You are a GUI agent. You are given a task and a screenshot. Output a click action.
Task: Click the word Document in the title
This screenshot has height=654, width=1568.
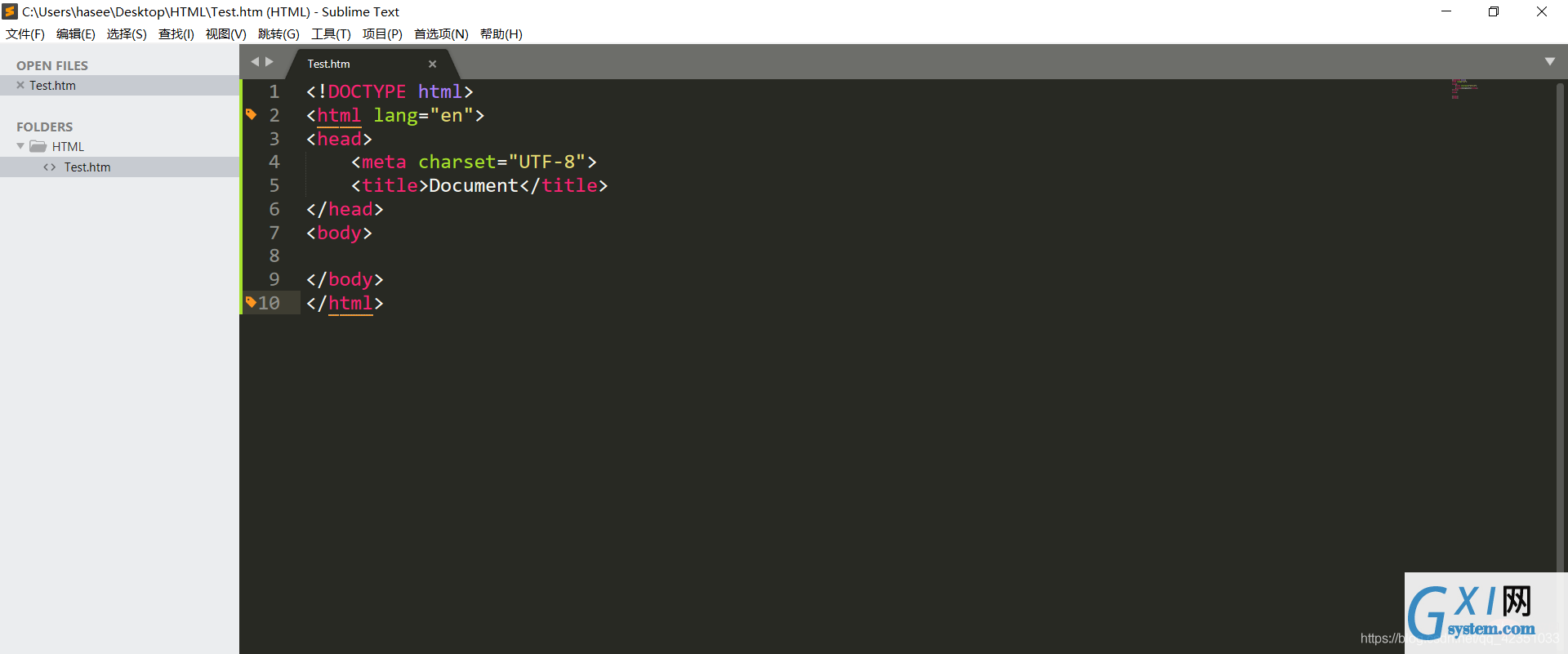tap(474, 185)
